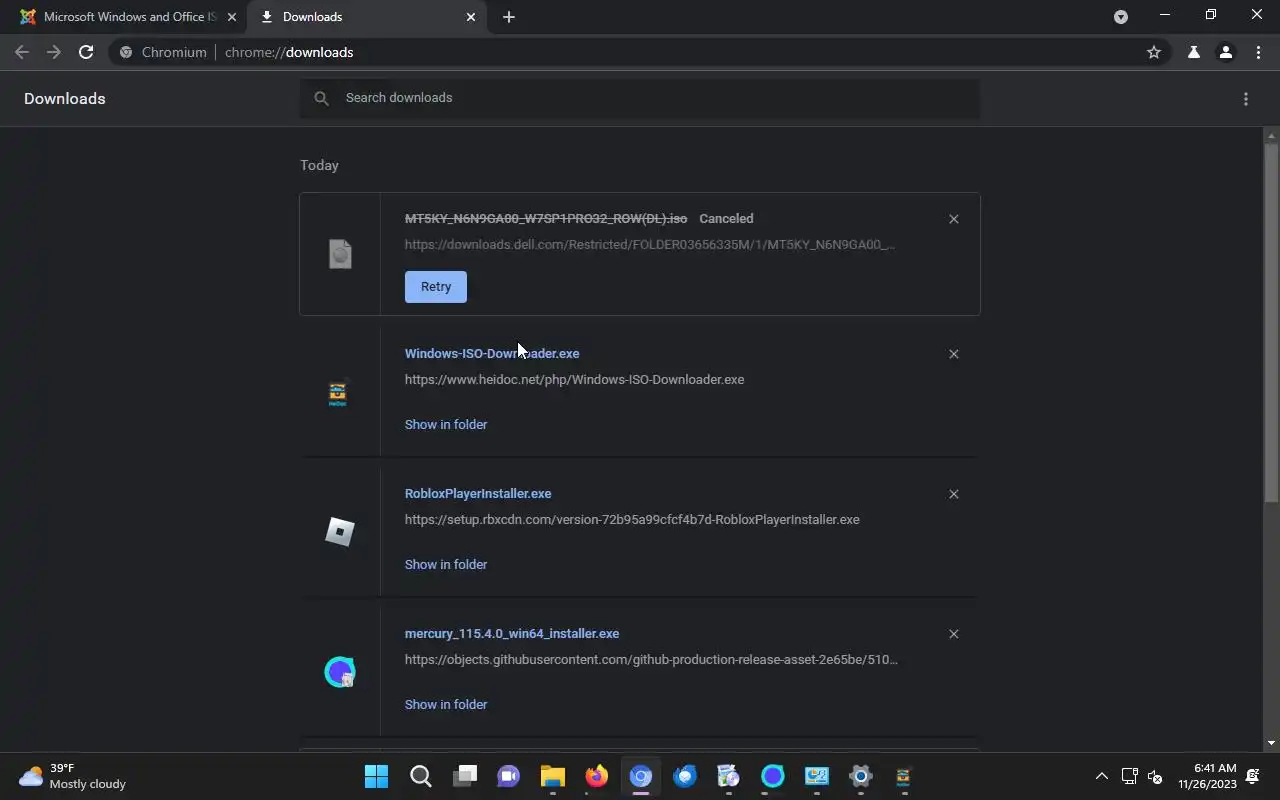Show RobloxPlayerInstaller.exe in folder

click(446, 565)
